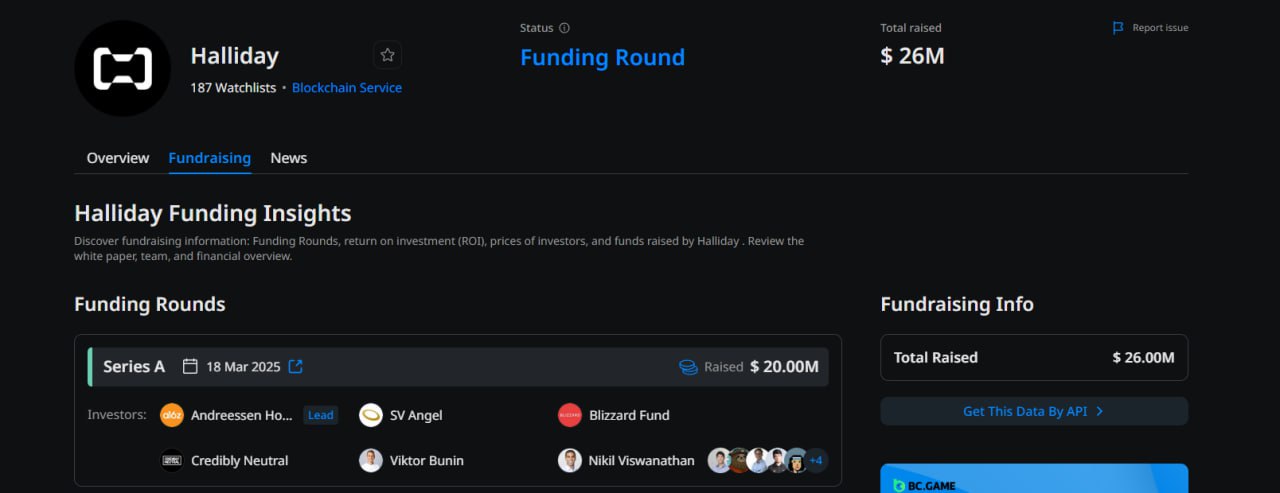Click the Credibly Neutral logo icon
This screenshot has height=493, width=1280.
pyautogui.click(x=172, y=461)
